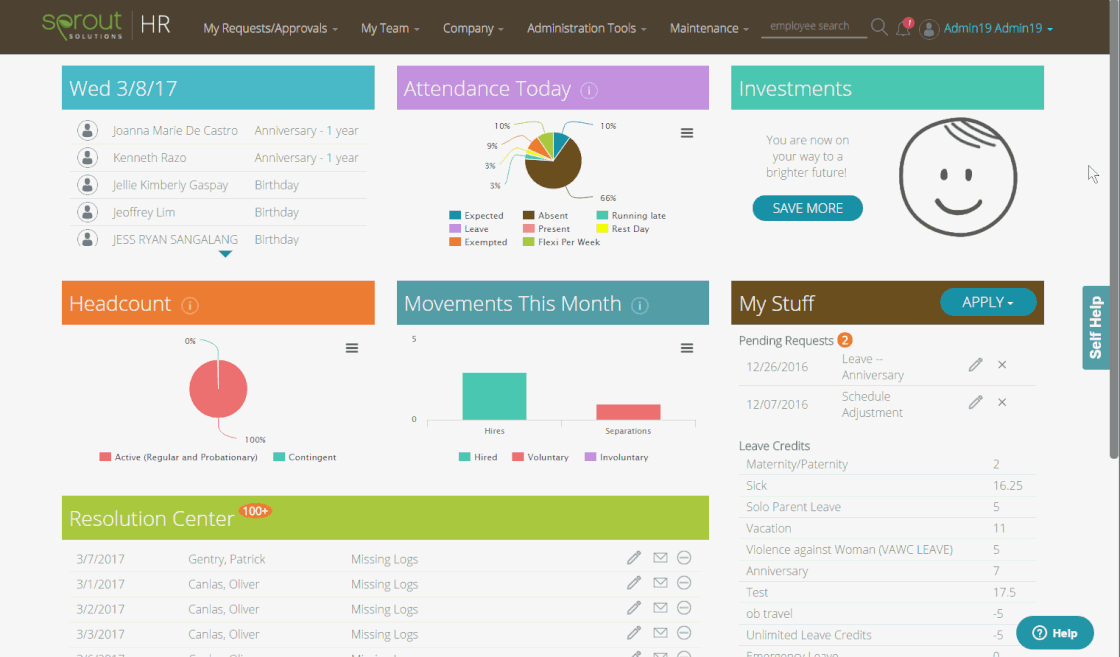This screenshot has height=657, width=1120.
Task: Click the Resolution Center 100+ badge
Action: [254, 510]
